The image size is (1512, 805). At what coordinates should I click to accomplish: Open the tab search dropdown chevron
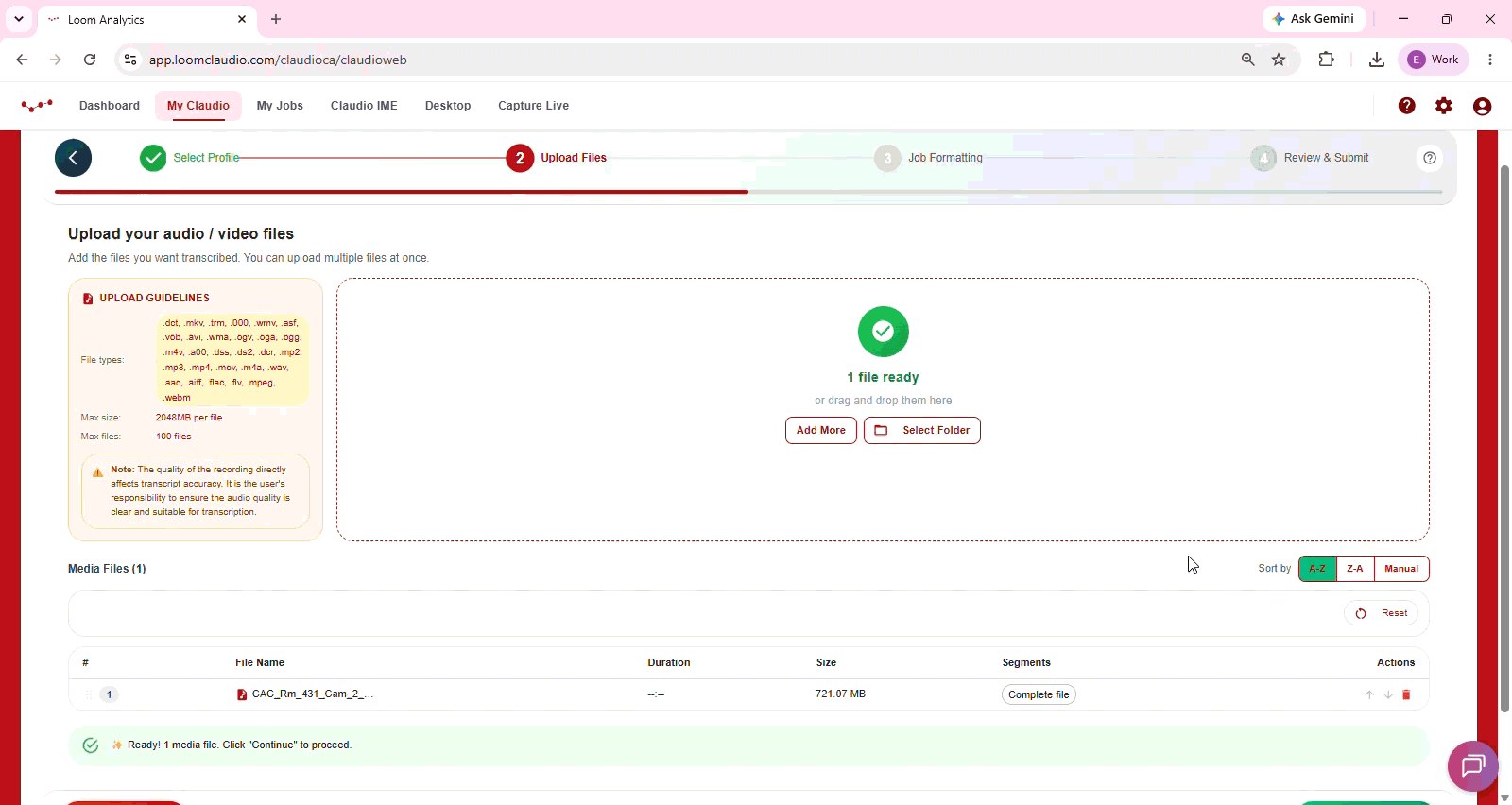pos(19,19)
